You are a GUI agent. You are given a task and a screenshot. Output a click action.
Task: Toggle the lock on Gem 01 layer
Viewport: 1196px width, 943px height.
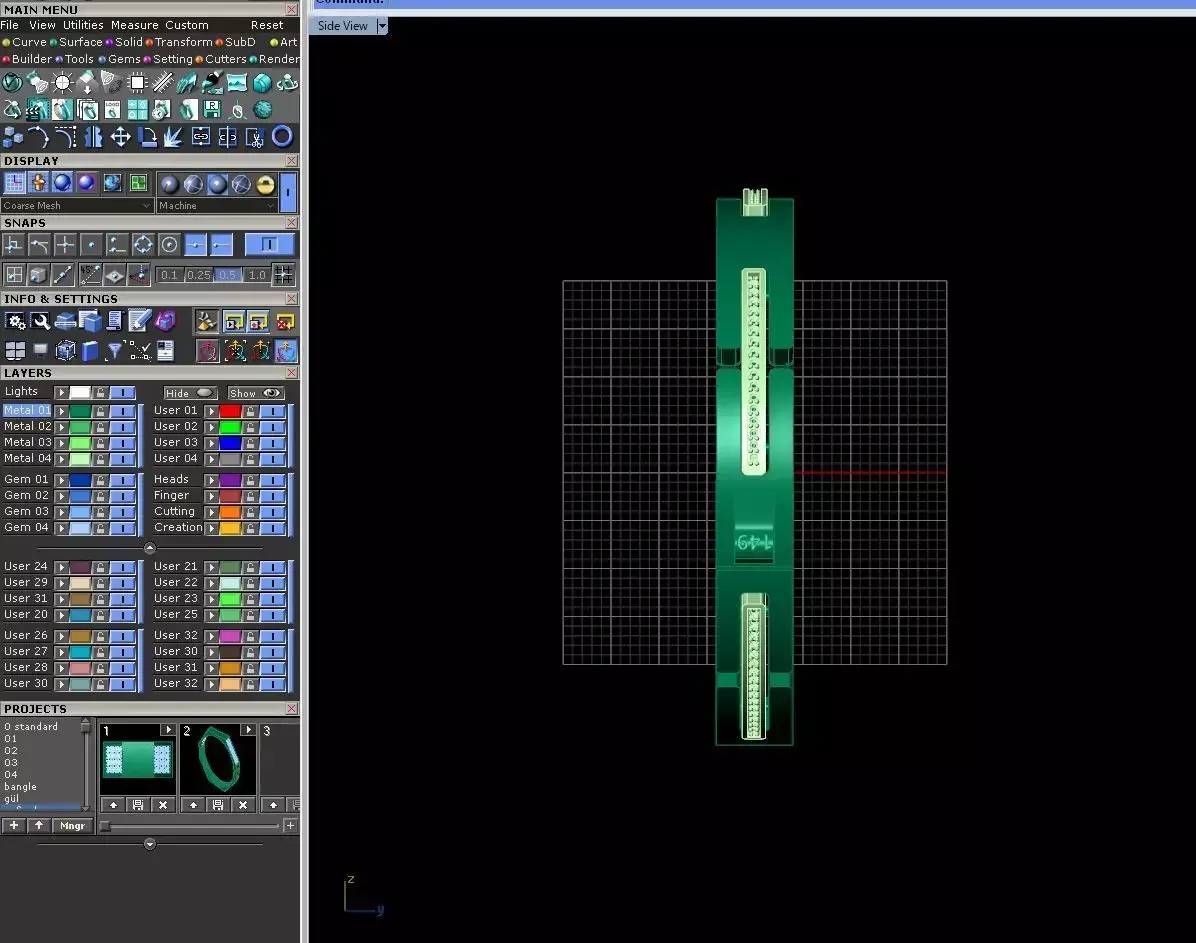coord(100,481)
